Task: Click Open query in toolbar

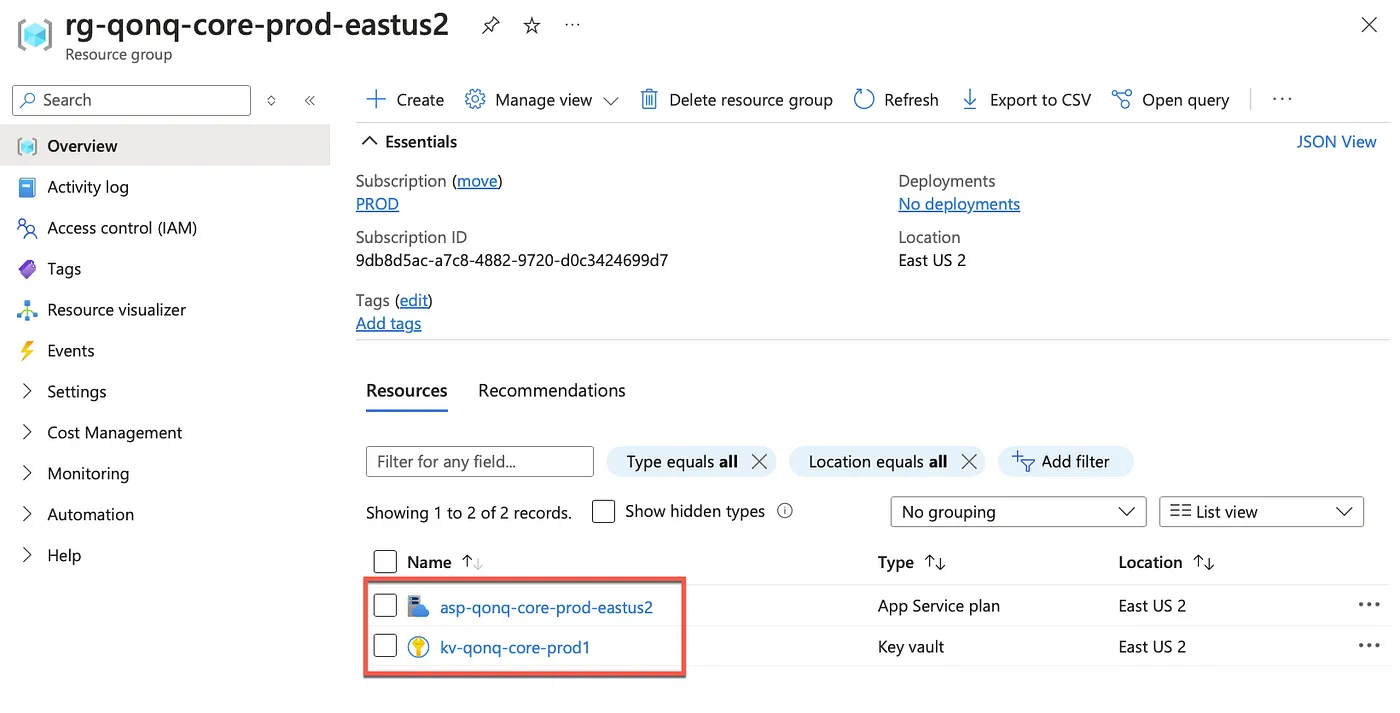Action: pyautogui.click(x=1170, y=100)
